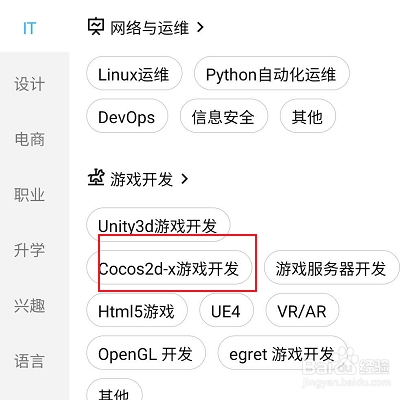This screenshot has height=400, width=419.
Task: Select the IT category tab
Action: (29, 28)
